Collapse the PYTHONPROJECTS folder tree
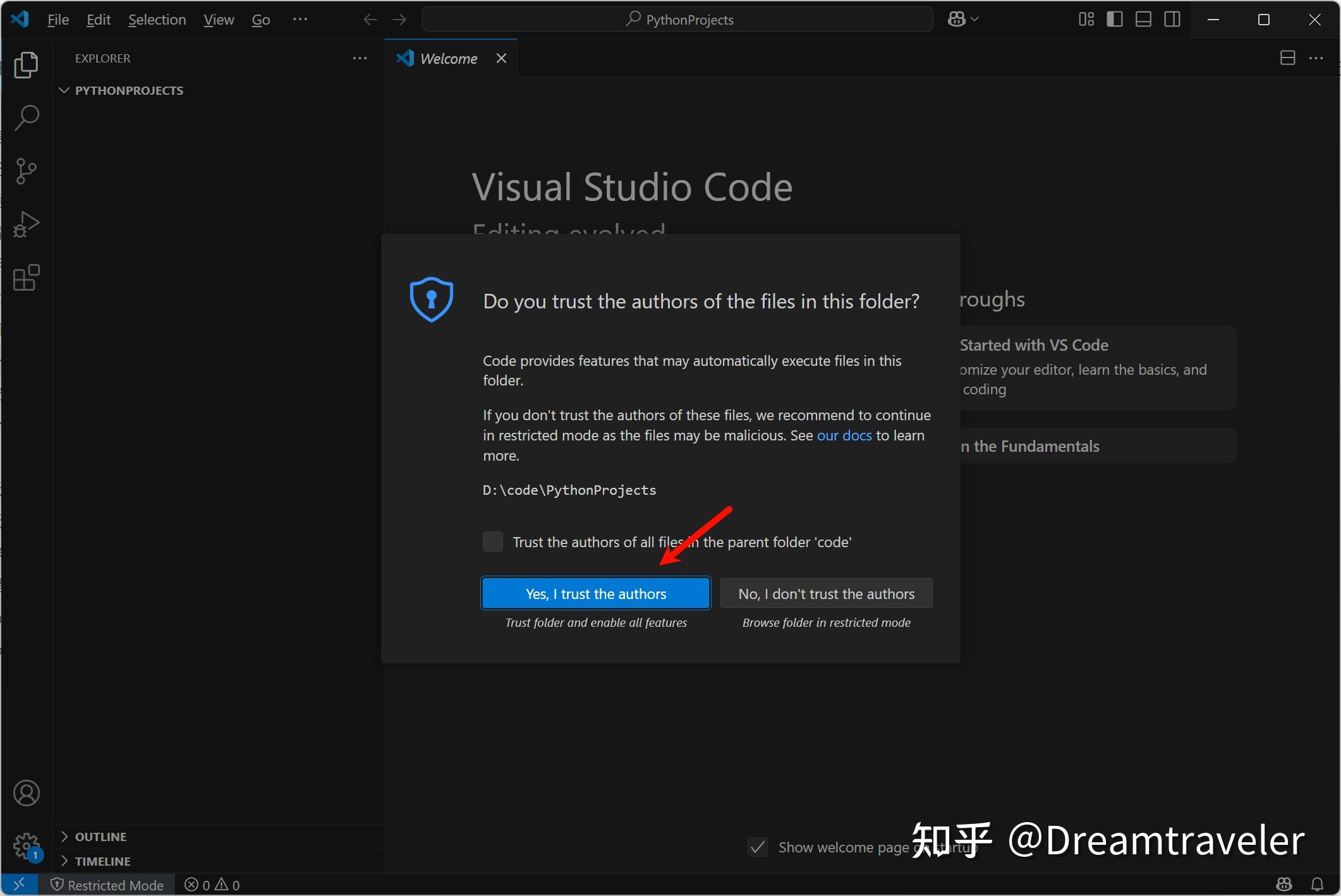Screen dimensions: 1341x896 click(64, 90)
